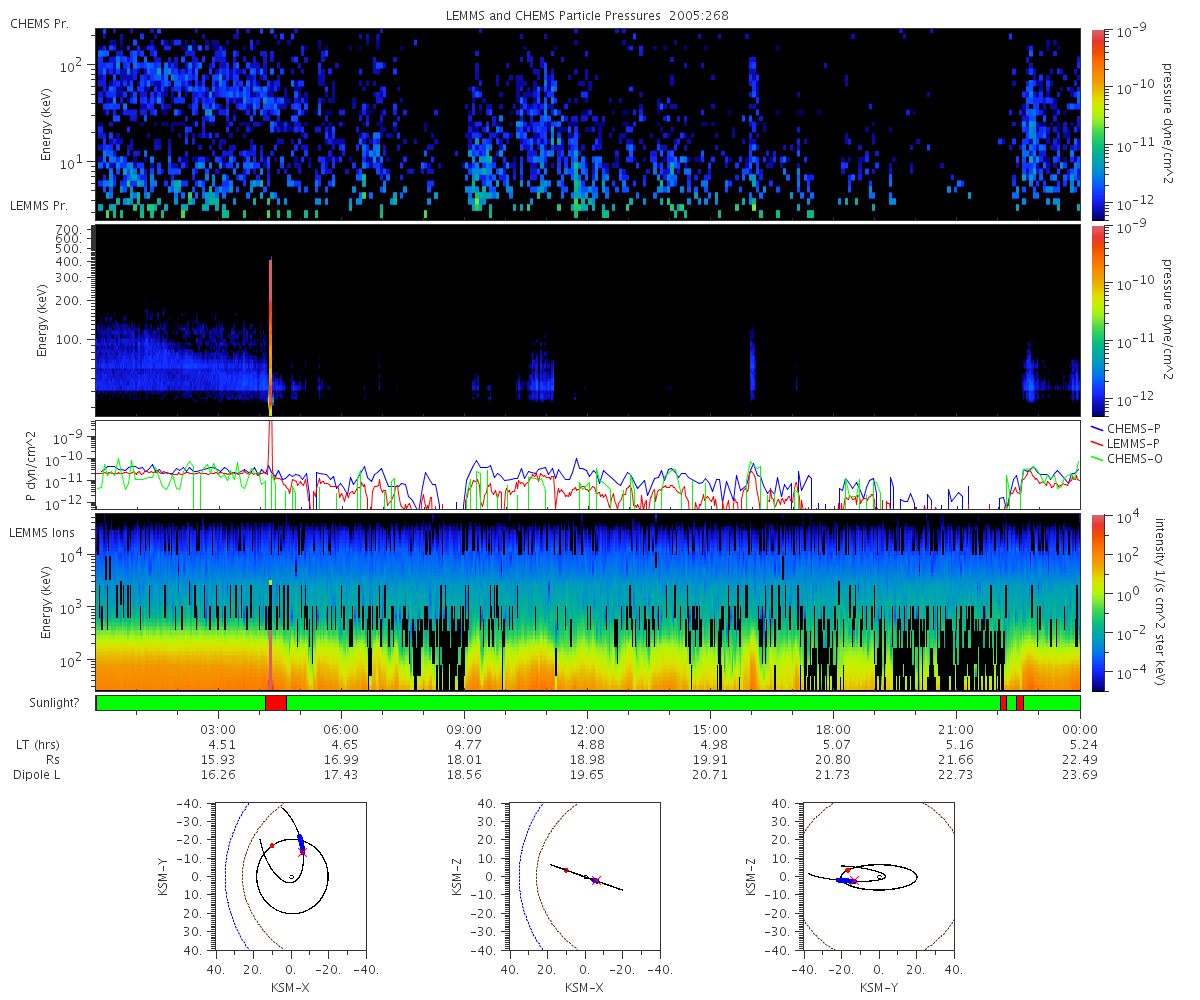Pick the CHEMS-O legend entry
Image resolution: width=1200 pixels, height=1000 pixels.
point(1126,458)
